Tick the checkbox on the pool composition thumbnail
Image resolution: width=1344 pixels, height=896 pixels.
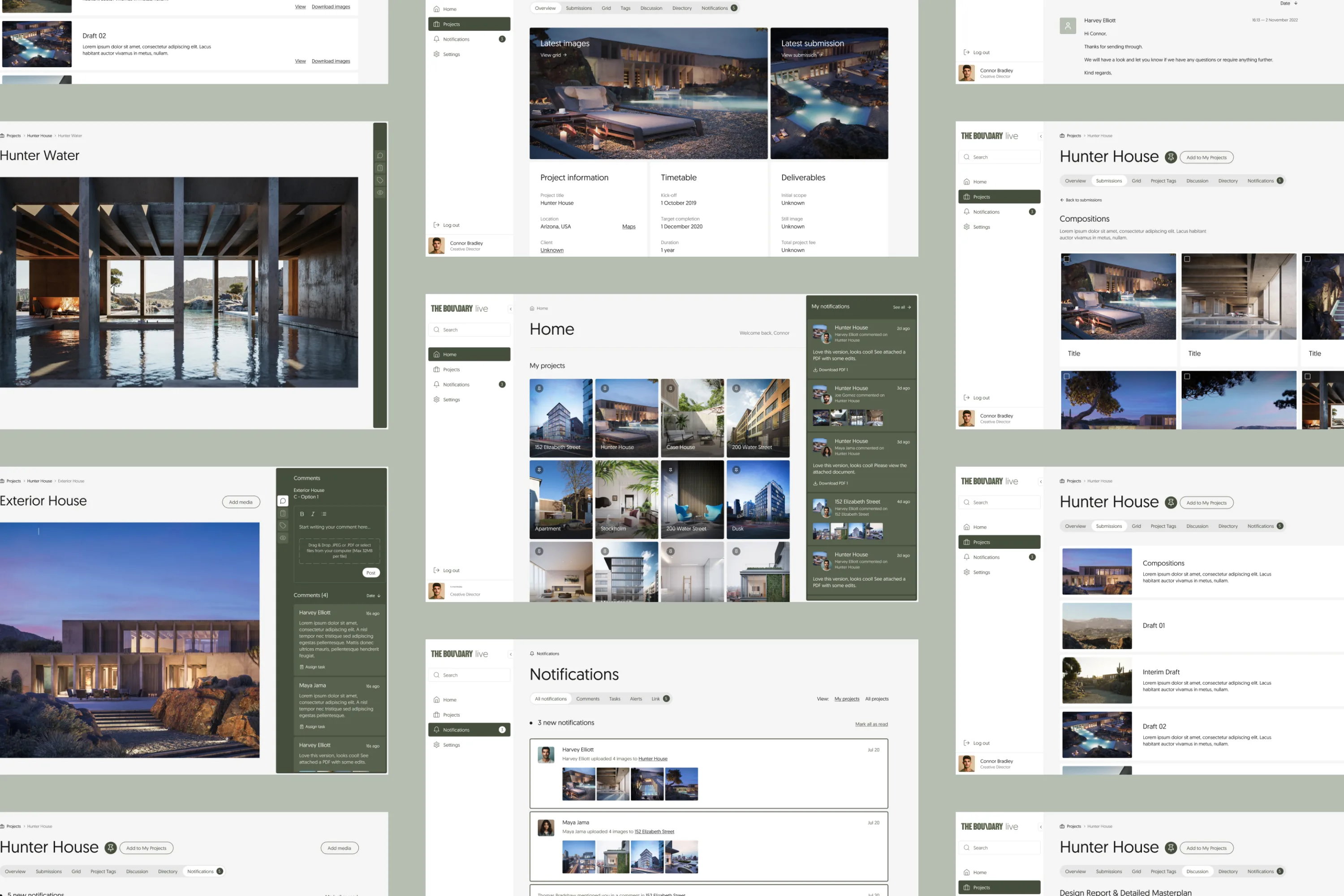coord(1187,259)
